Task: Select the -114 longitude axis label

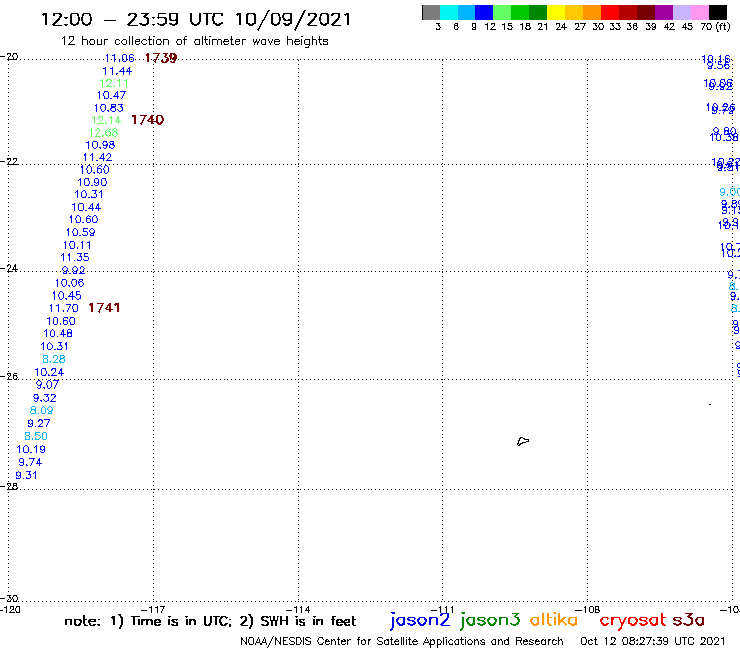Action: tap(298, 609)
